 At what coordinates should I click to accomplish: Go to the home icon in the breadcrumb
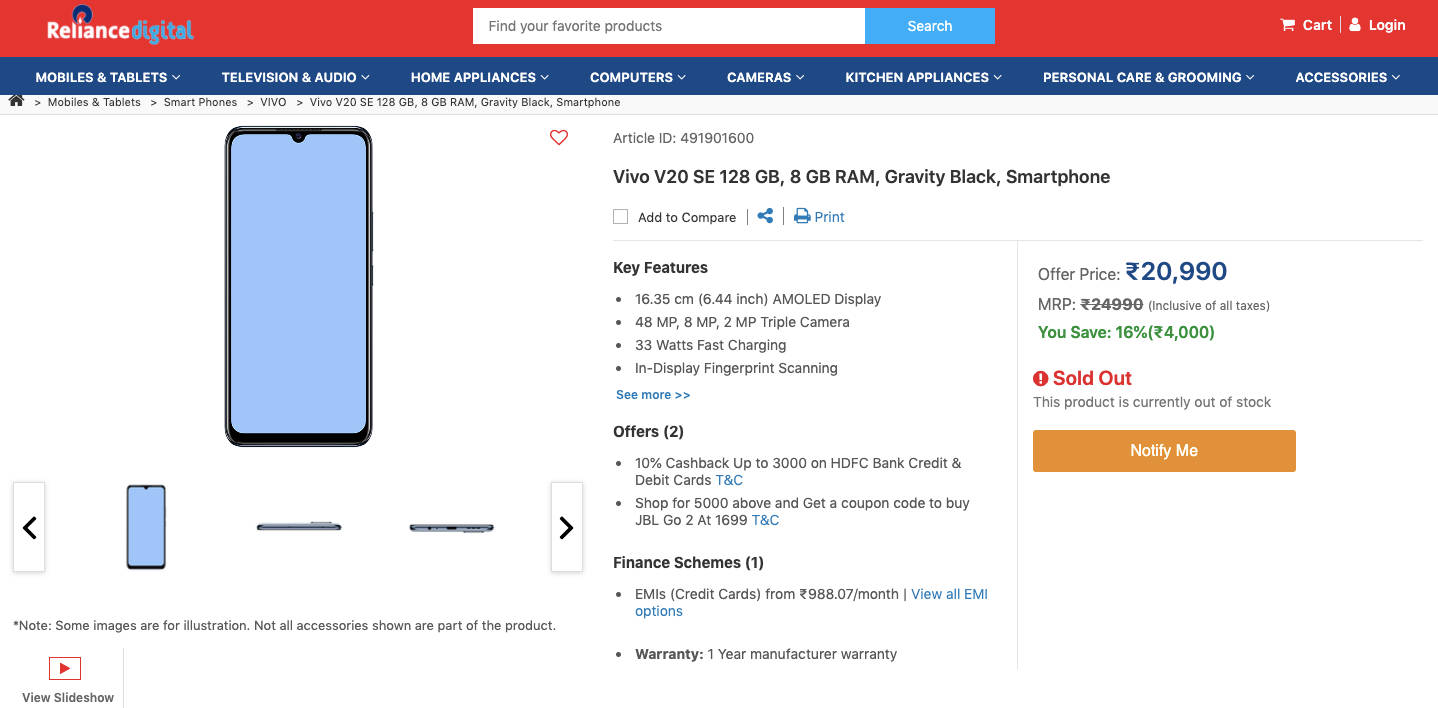point(16,101)
